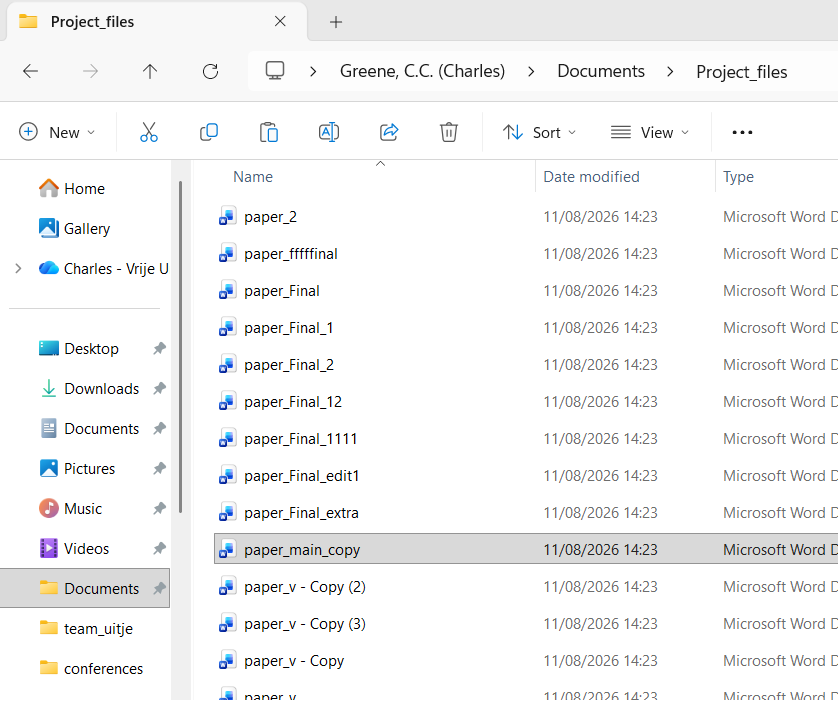
Task: Open the See more ellipsis menu
Action: pyautogui.click(x=742, y=132)
